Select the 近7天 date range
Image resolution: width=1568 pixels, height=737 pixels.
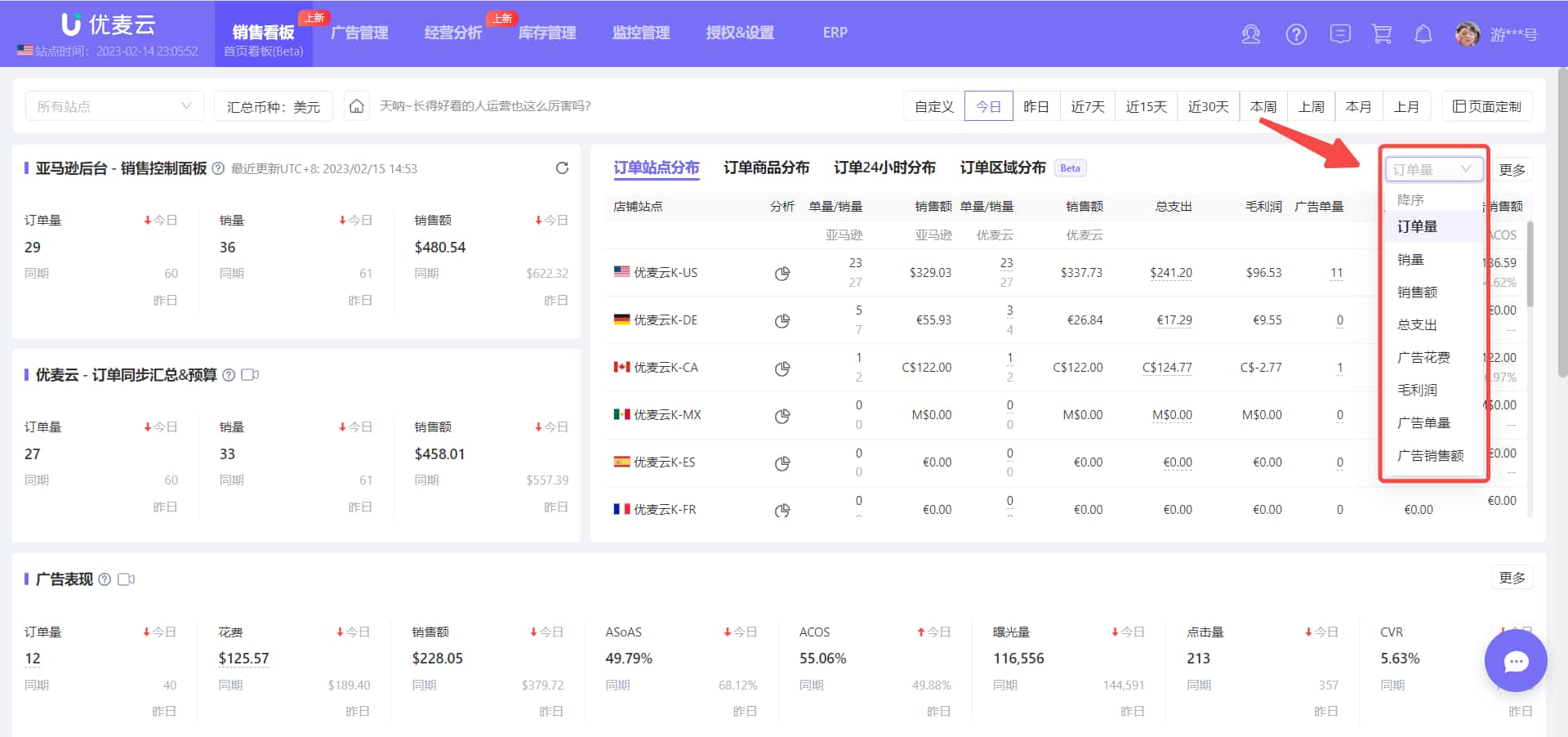1088,106
